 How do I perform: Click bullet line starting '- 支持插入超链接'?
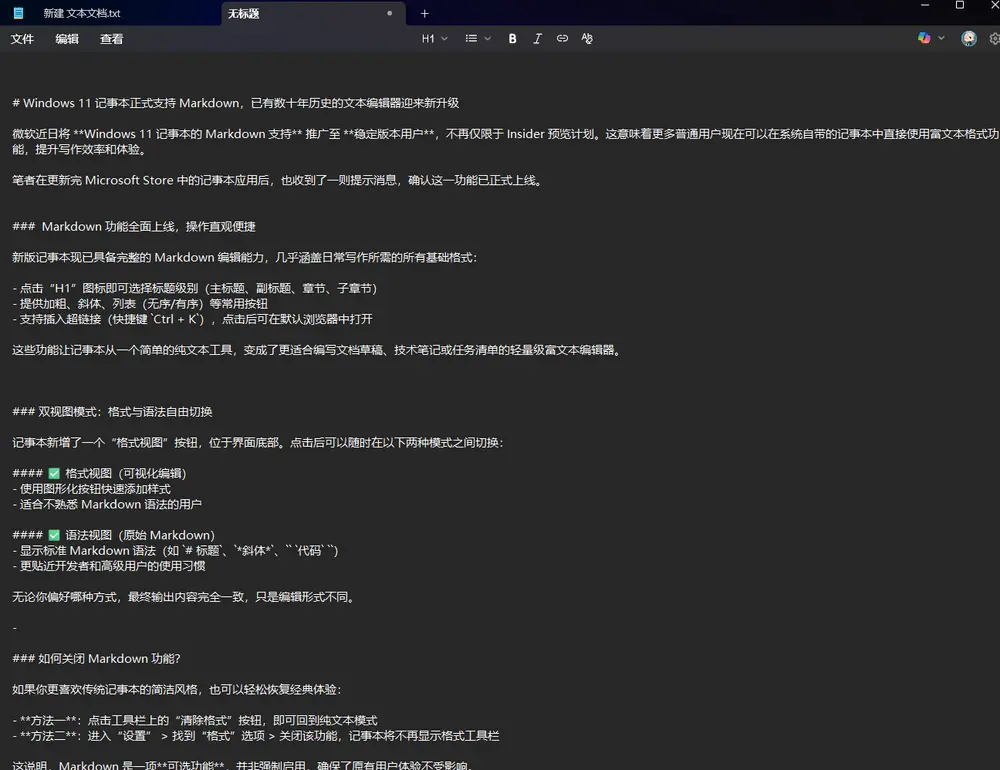[192, 319]
